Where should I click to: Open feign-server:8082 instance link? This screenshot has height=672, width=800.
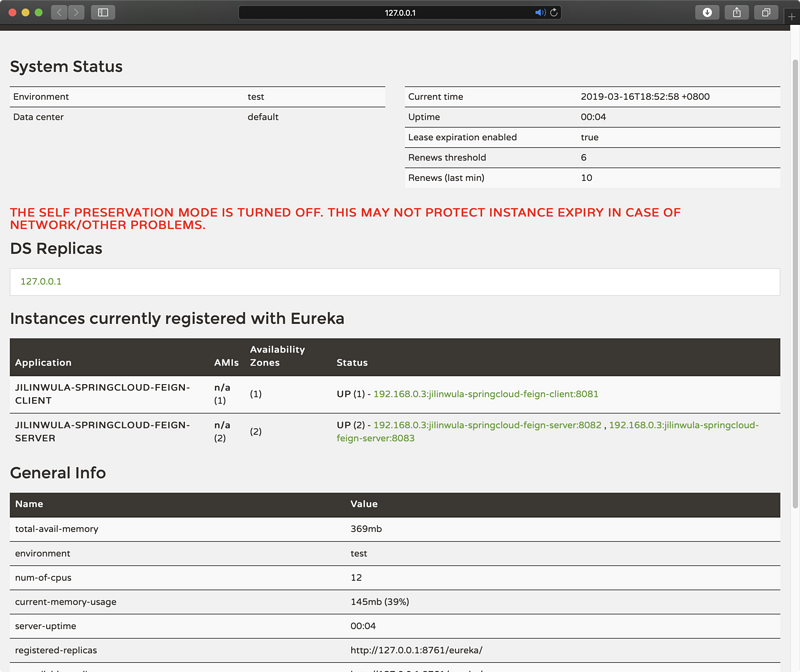[487, 425]
